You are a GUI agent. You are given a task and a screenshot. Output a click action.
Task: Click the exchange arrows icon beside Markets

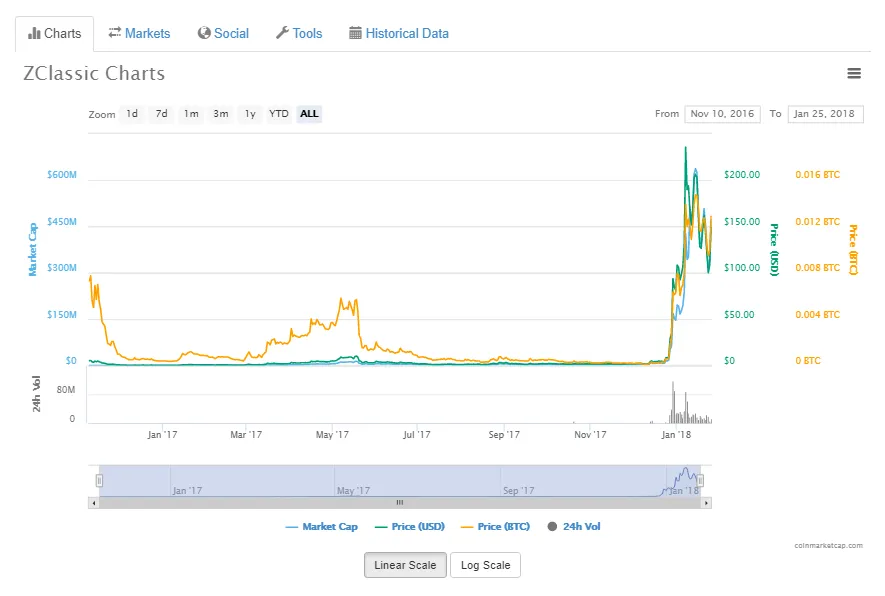click(115, 33)
